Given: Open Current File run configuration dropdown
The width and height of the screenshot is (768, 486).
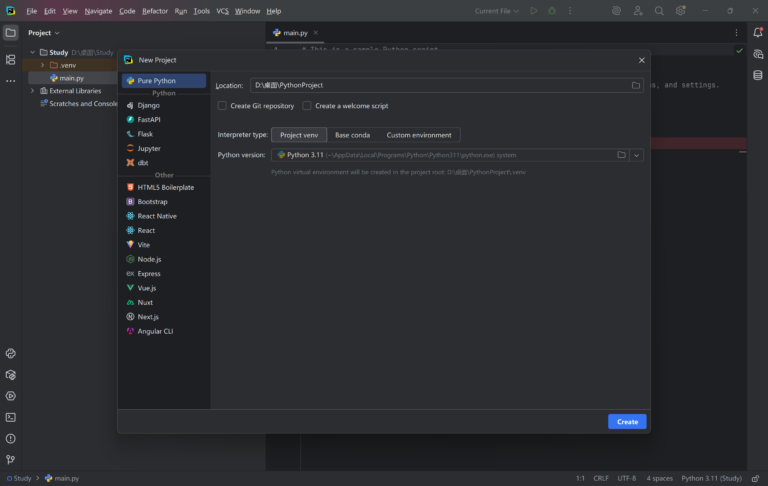Looking at the screenshot, I should (x=497, y=11).
